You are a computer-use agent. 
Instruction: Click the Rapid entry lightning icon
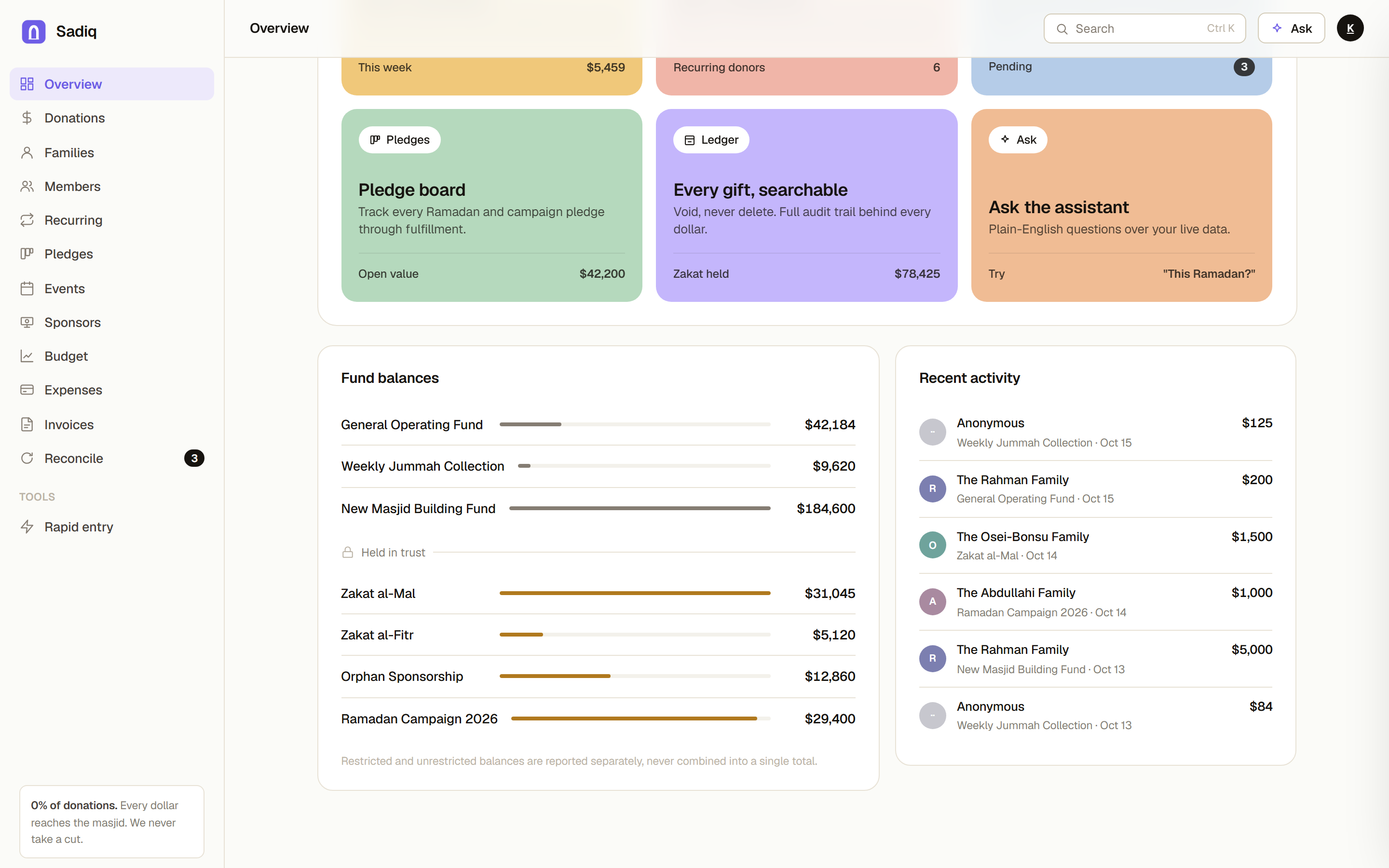point(27,527)
